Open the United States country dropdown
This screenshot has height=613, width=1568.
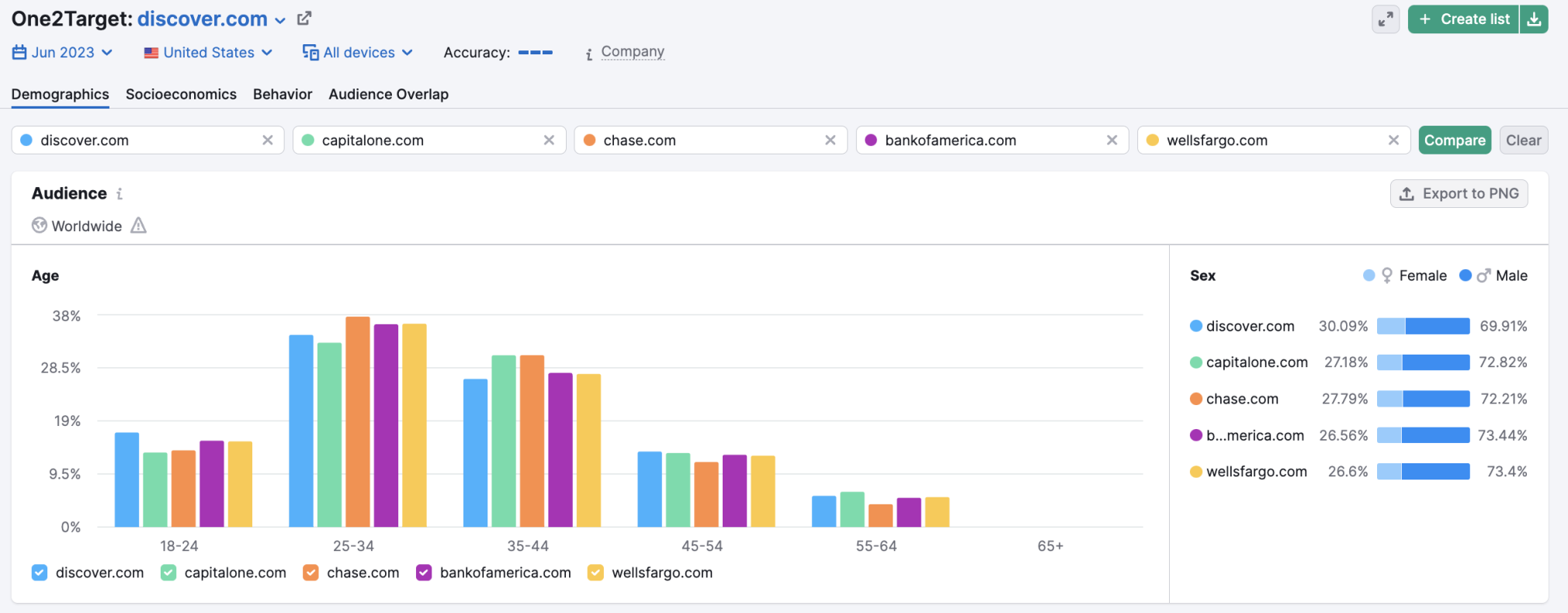(x=209, y=52)
